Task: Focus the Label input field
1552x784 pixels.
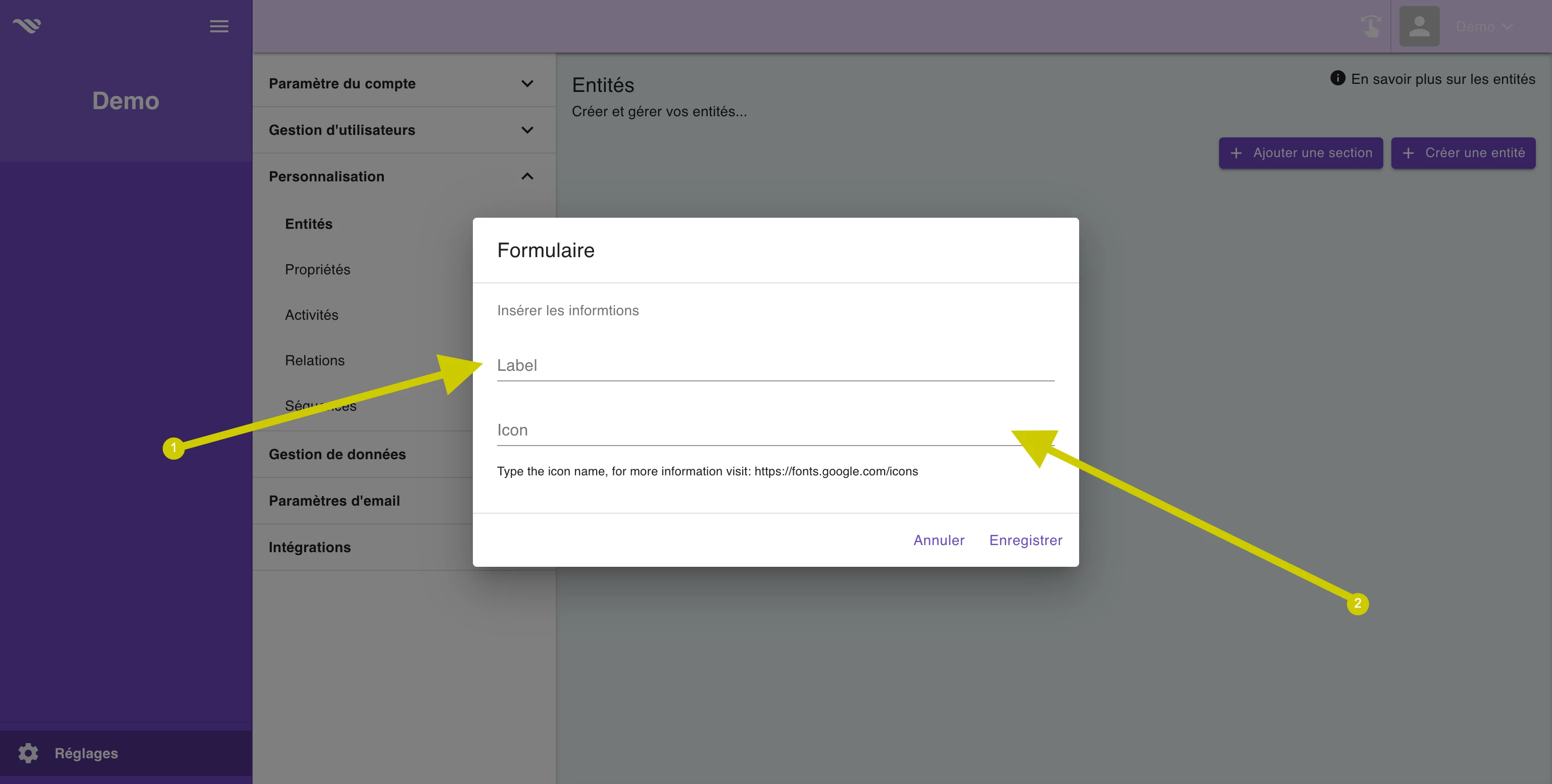Action: click(775, 365)
